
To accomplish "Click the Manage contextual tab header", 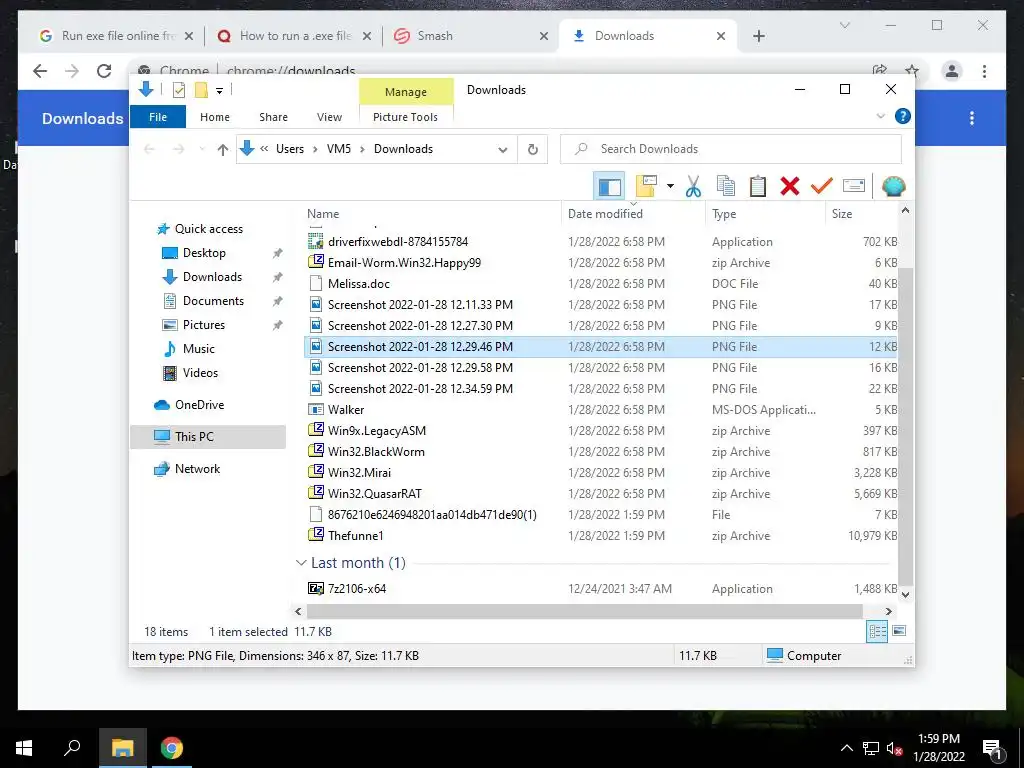I will tap(406, 92).
